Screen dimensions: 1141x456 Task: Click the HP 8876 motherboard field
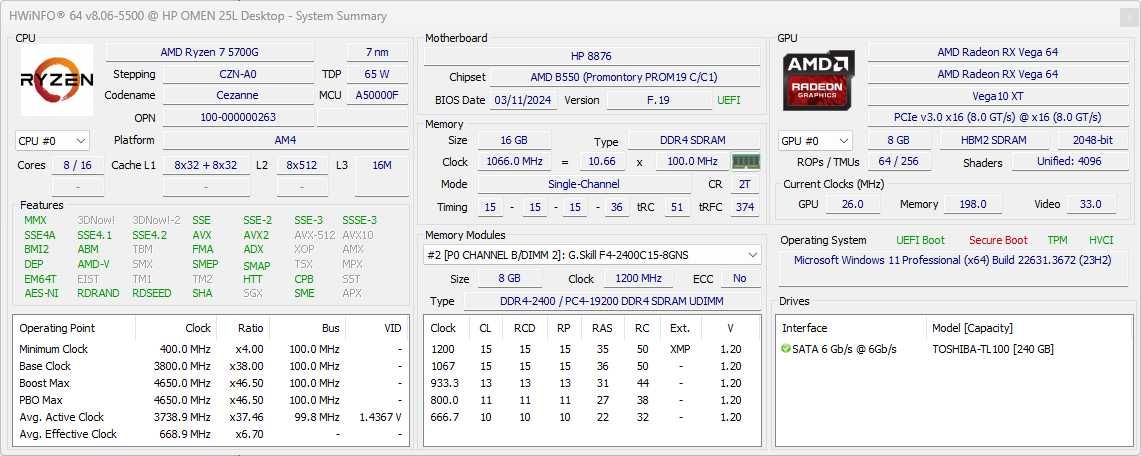(x=592, y=56)
